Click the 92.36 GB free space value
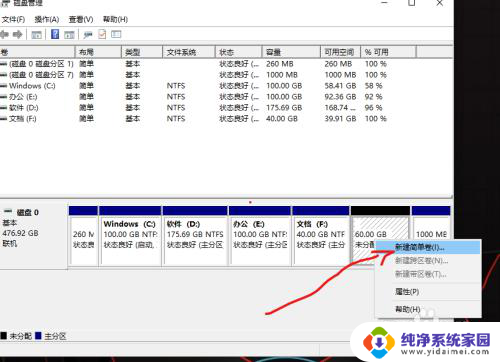This screenshot has height=362, width=500. [x=340, y=97]
